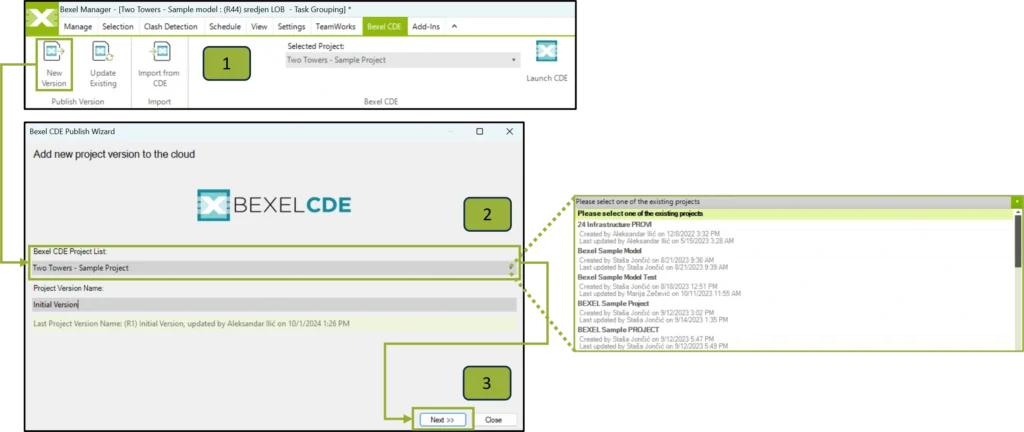Open the Add-Ins ribbon tab
The height and width of the screenshot is (432, 1024).
(x=426, y=27)
